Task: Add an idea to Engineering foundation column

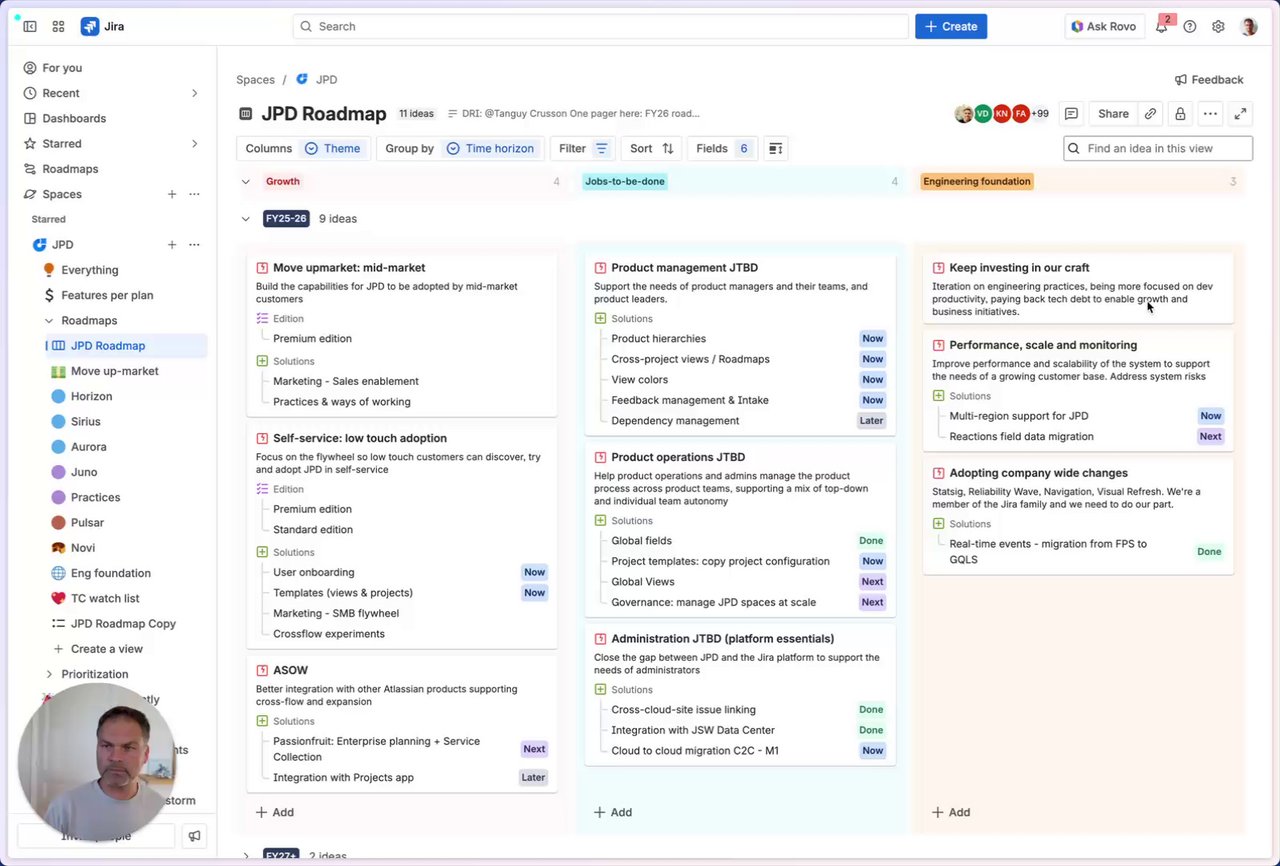Action: (x=950, y=813)
